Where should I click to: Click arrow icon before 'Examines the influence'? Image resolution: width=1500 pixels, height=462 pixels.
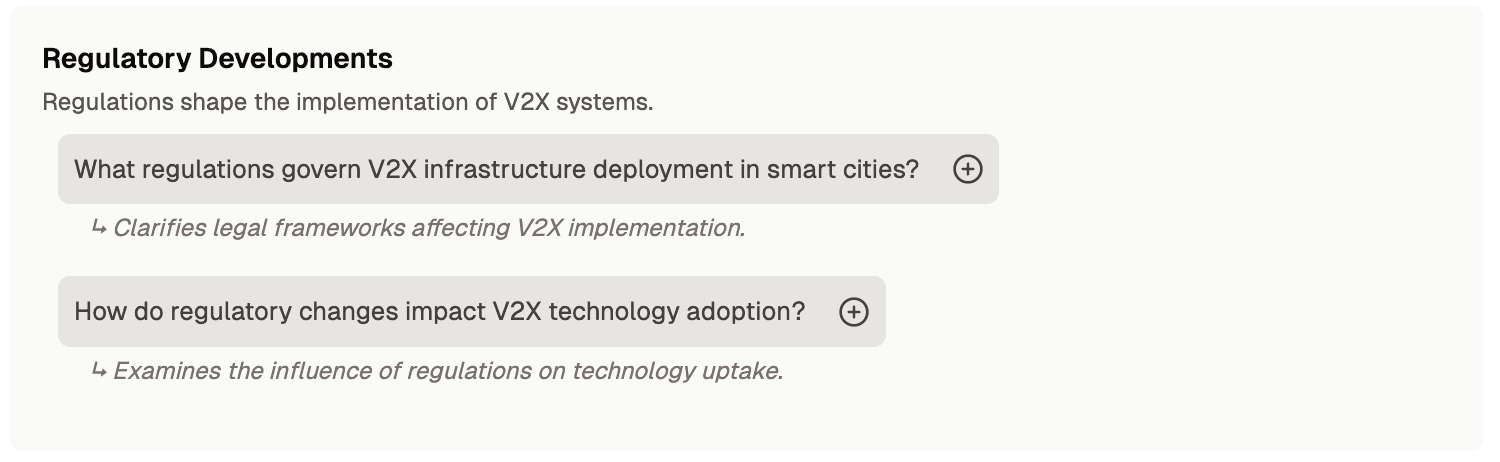tap(99, 370)
